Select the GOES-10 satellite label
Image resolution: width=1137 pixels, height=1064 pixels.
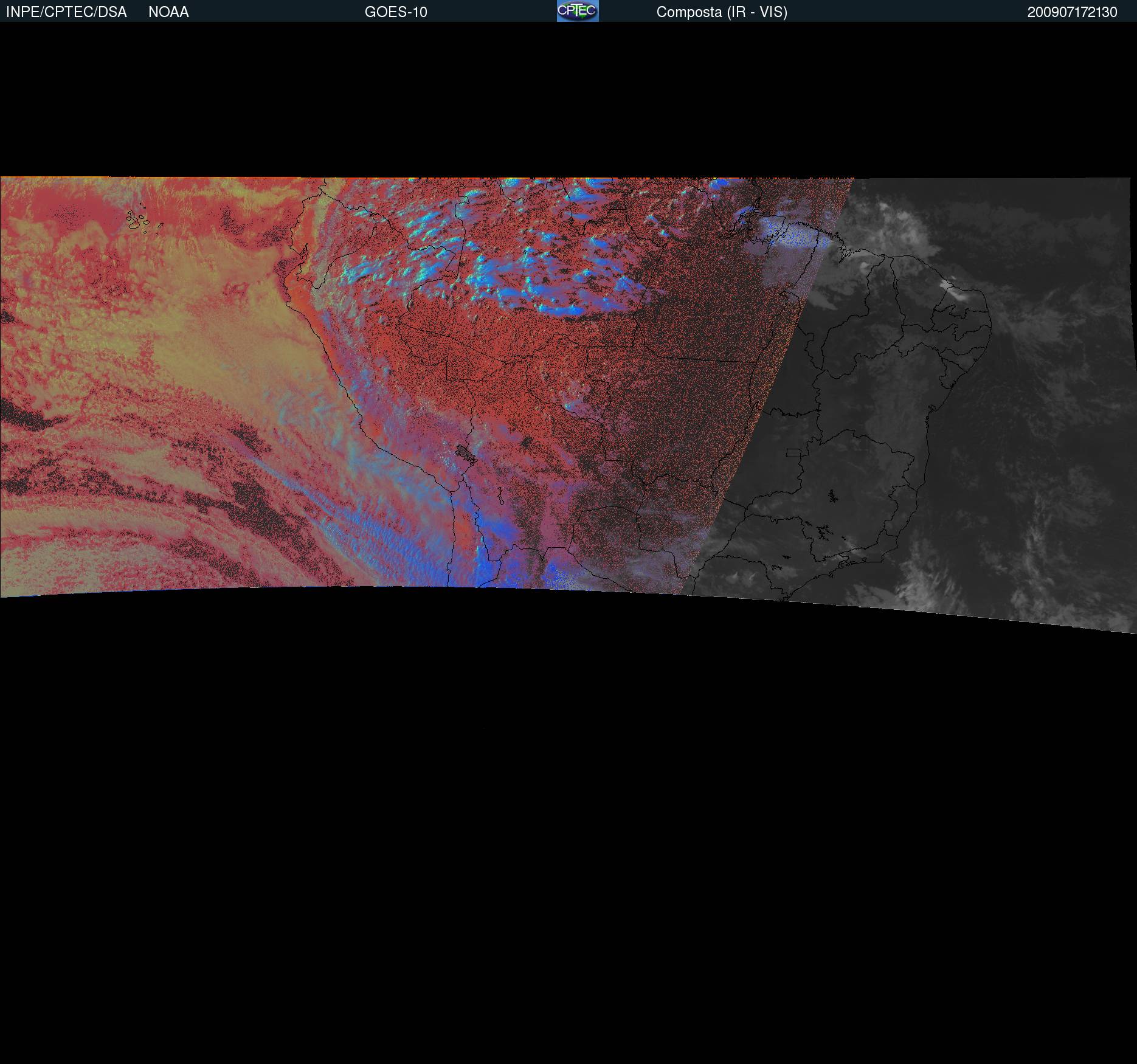click(396, 12)
